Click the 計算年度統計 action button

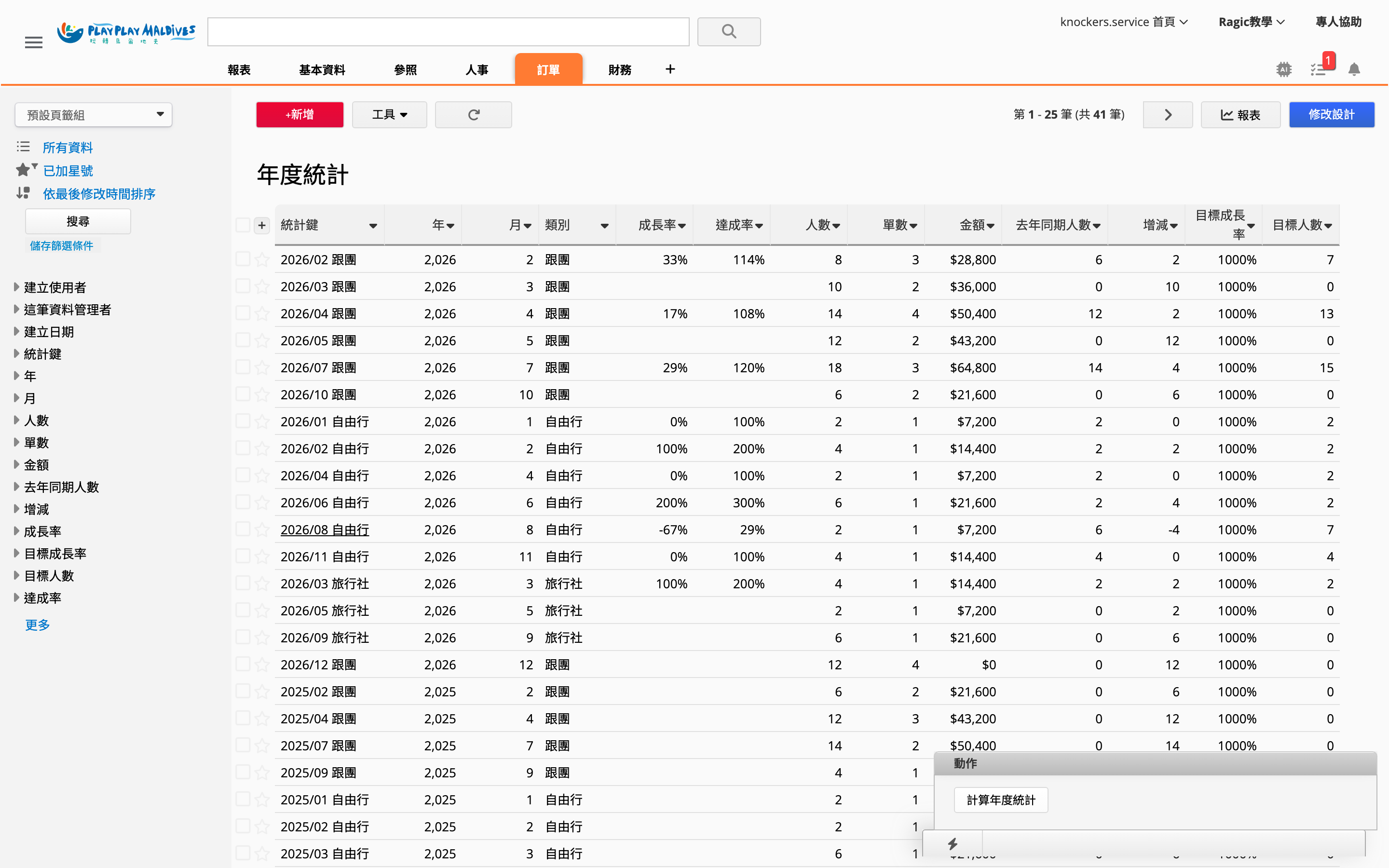[1001, 800]
